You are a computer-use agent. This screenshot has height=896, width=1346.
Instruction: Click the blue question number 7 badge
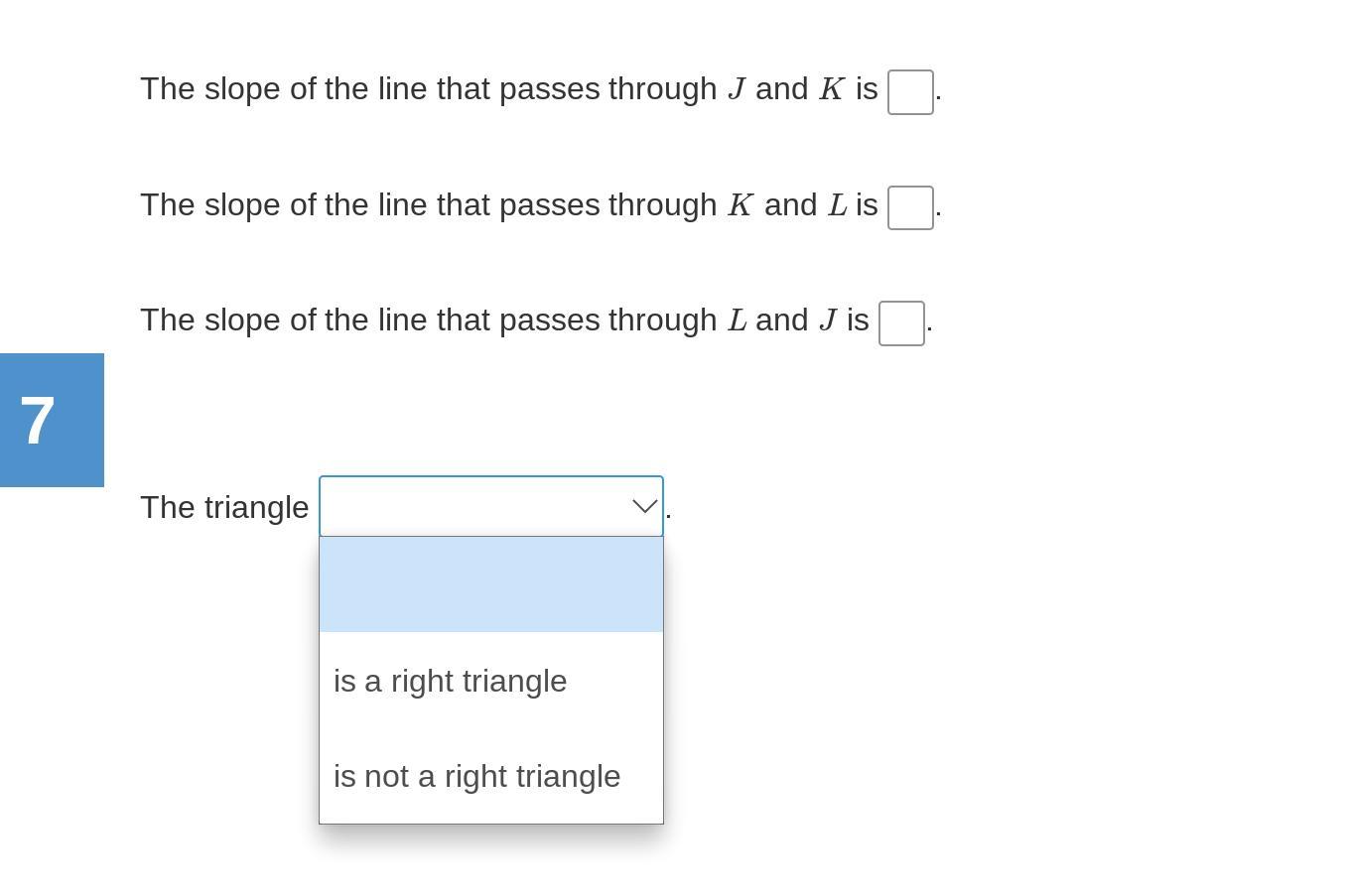[x=52, y=420]
